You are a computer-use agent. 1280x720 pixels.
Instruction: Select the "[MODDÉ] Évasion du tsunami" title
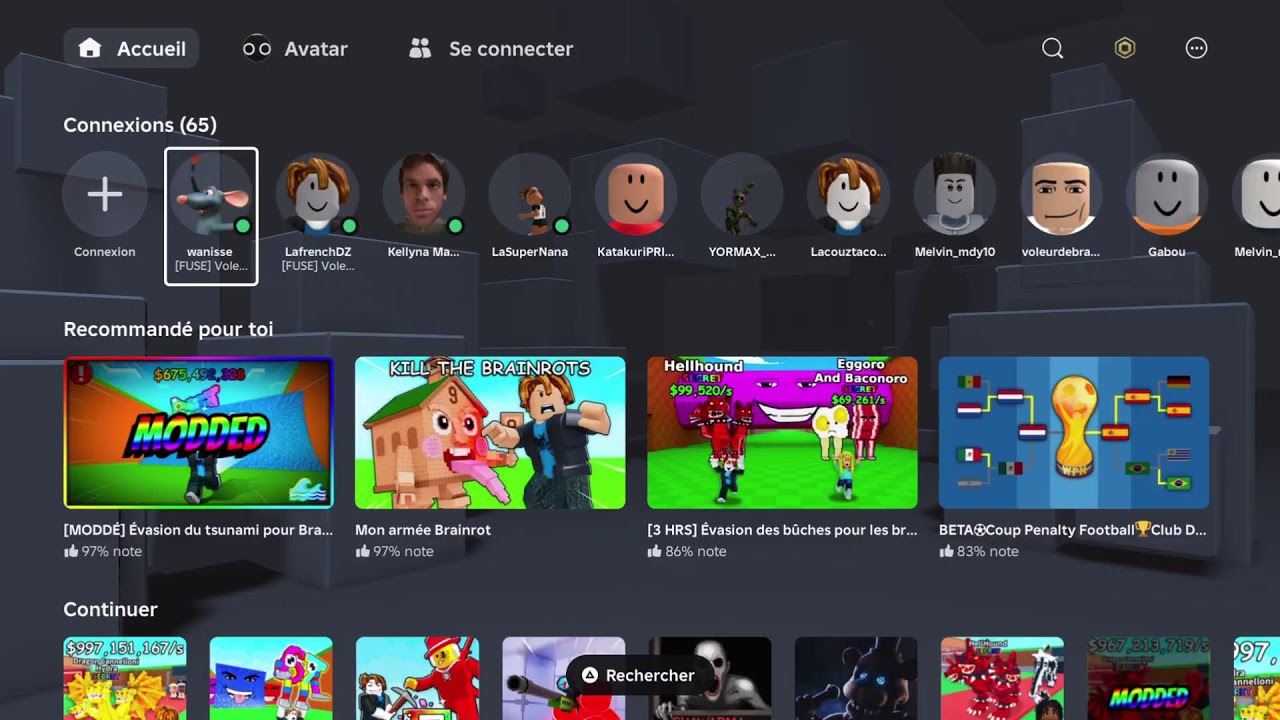point(198,530)
